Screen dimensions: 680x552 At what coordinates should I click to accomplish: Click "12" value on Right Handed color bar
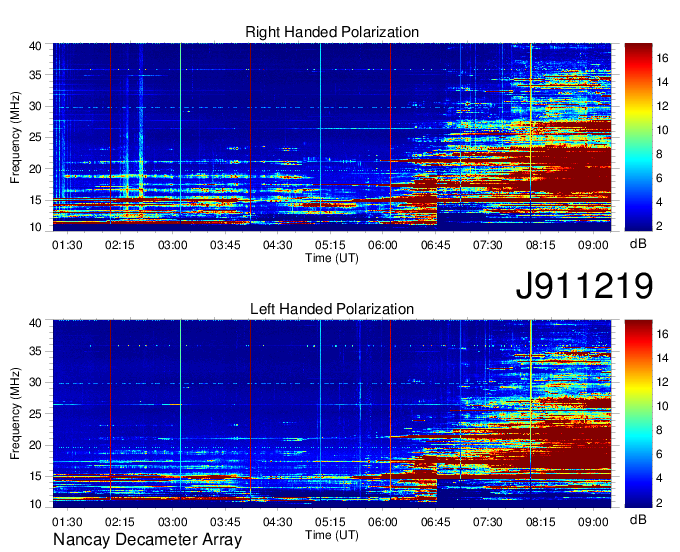pyautogui.click(x=662, y=106)
